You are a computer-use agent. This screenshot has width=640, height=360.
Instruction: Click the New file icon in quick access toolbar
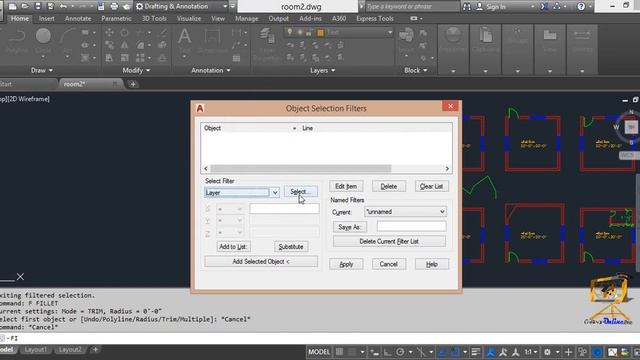pyautogui.click(x=13, y=6)
